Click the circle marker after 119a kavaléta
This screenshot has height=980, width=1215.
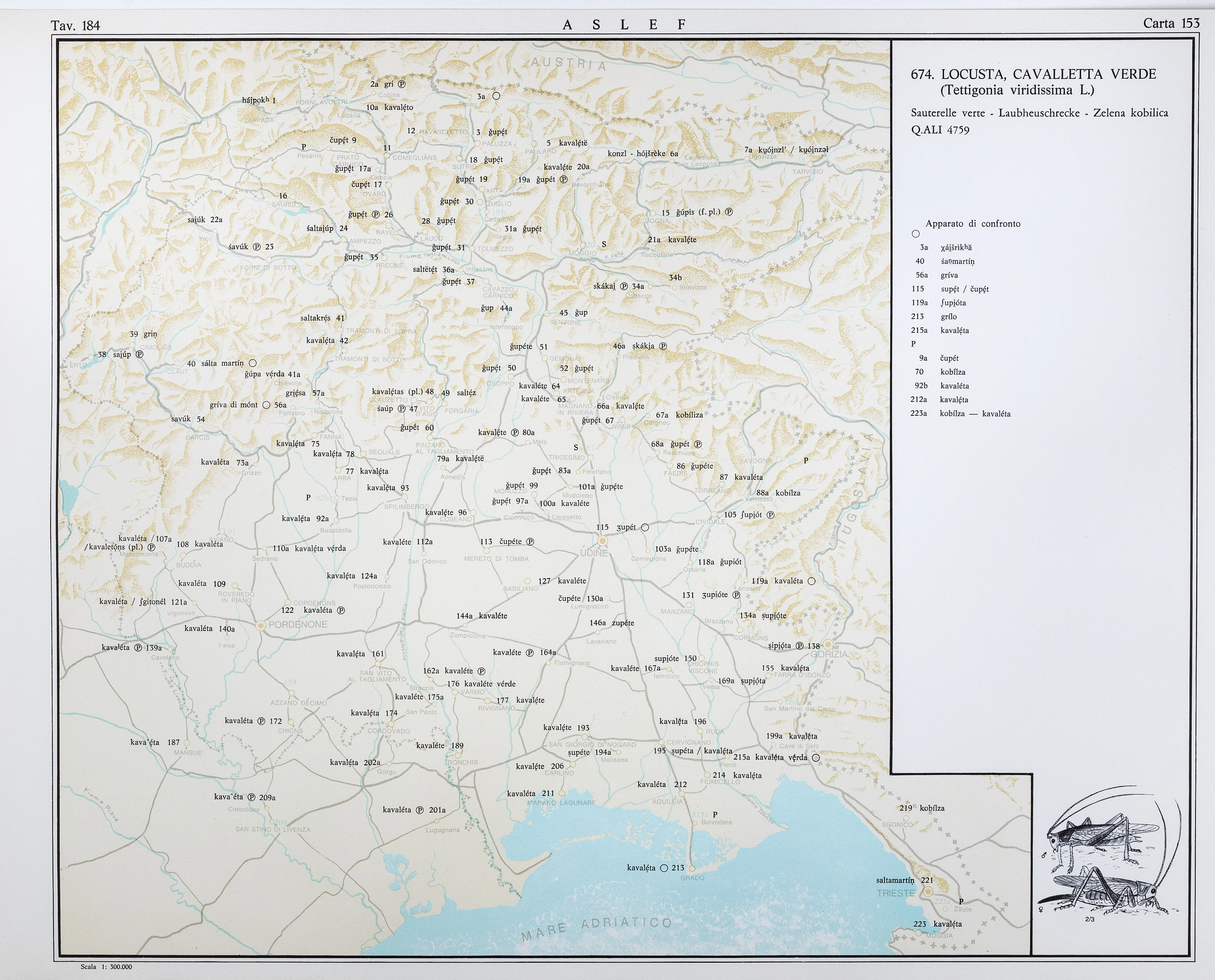tap(811, 581)
